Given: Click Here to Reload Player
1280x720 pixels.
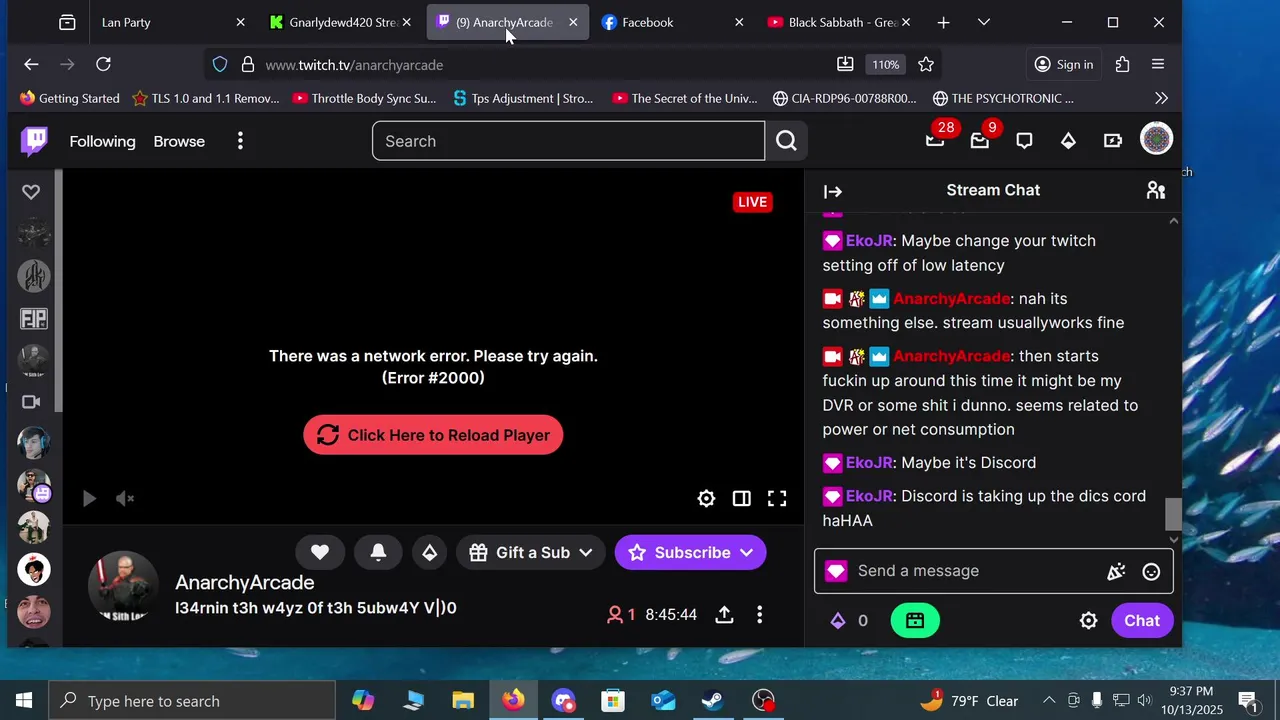Looking at the screenshot, I should pyautogui.click(x=433, y=435).
